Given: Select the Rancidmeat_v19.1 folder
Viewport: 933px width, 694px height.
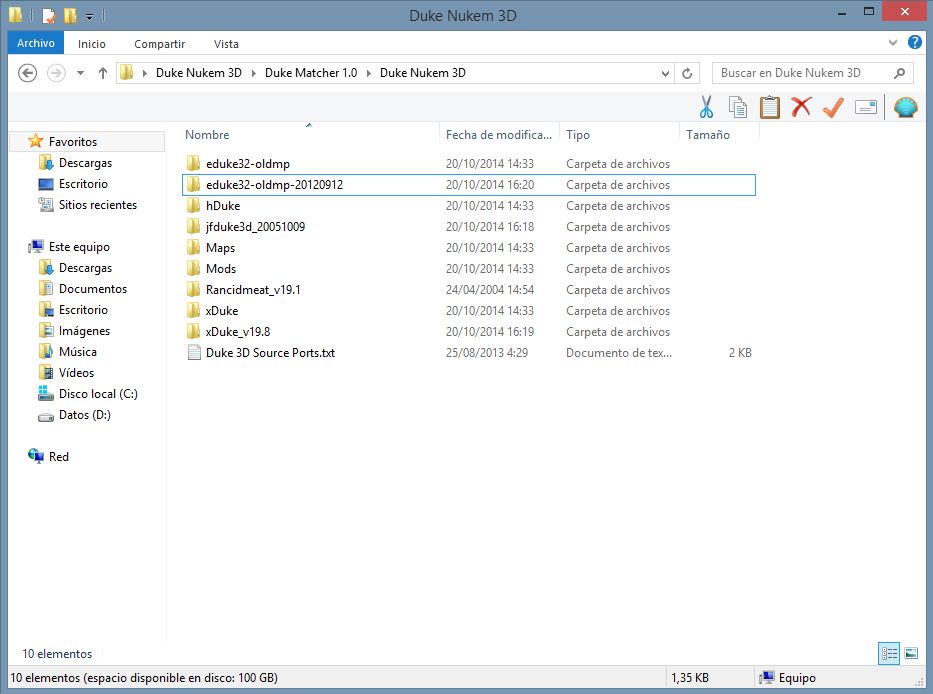Looking at the screenshot, I should 469,290.
